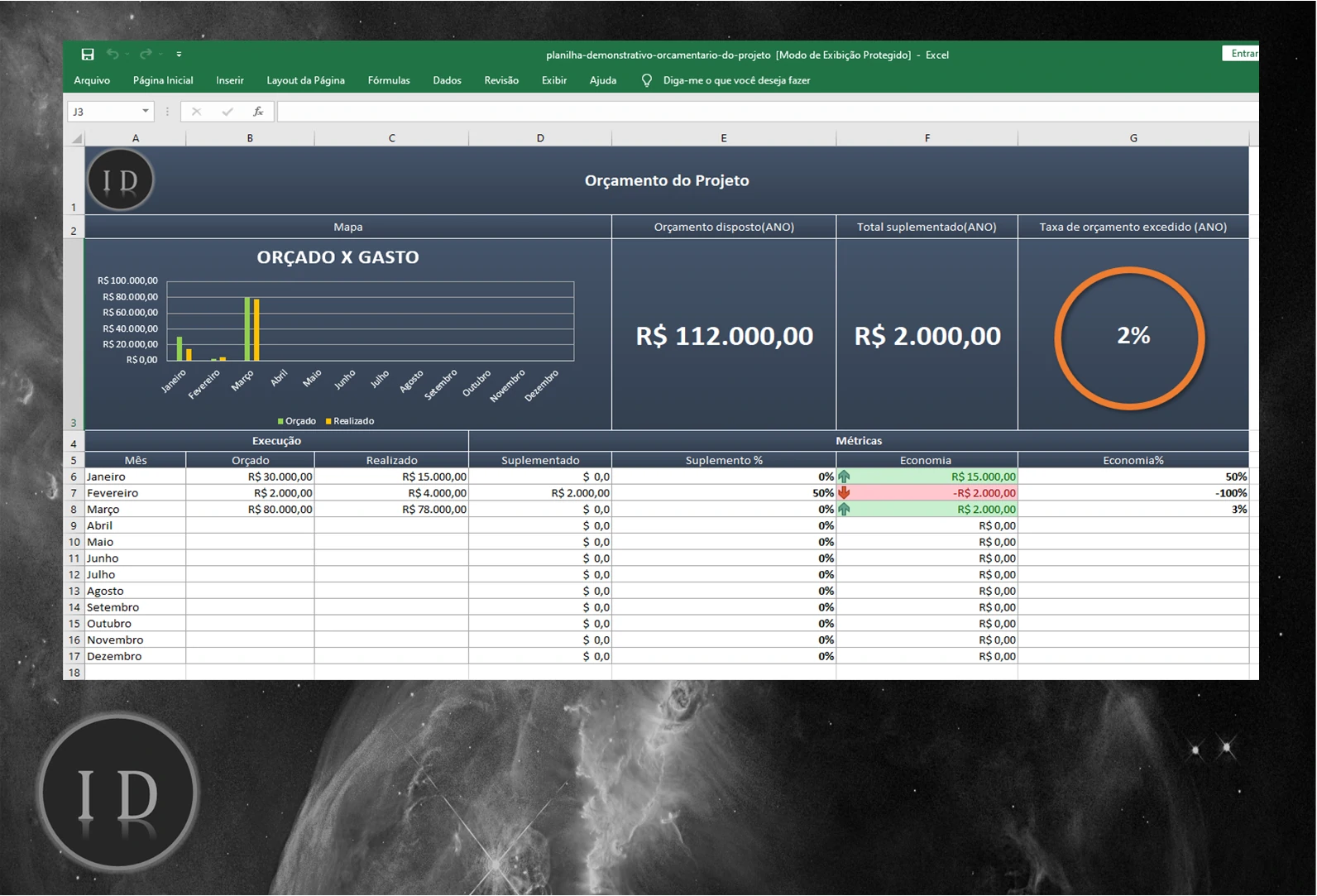
Task: Click the Insert Function fx icon
Action: 258,112
